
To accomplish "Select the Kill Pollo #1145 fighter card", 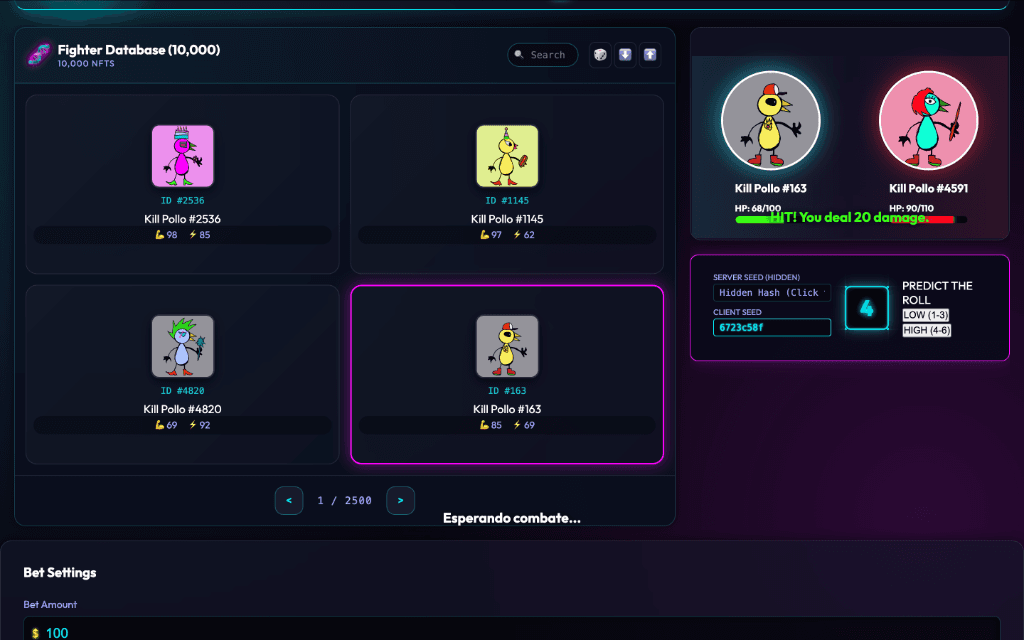I will coord(507,184).
